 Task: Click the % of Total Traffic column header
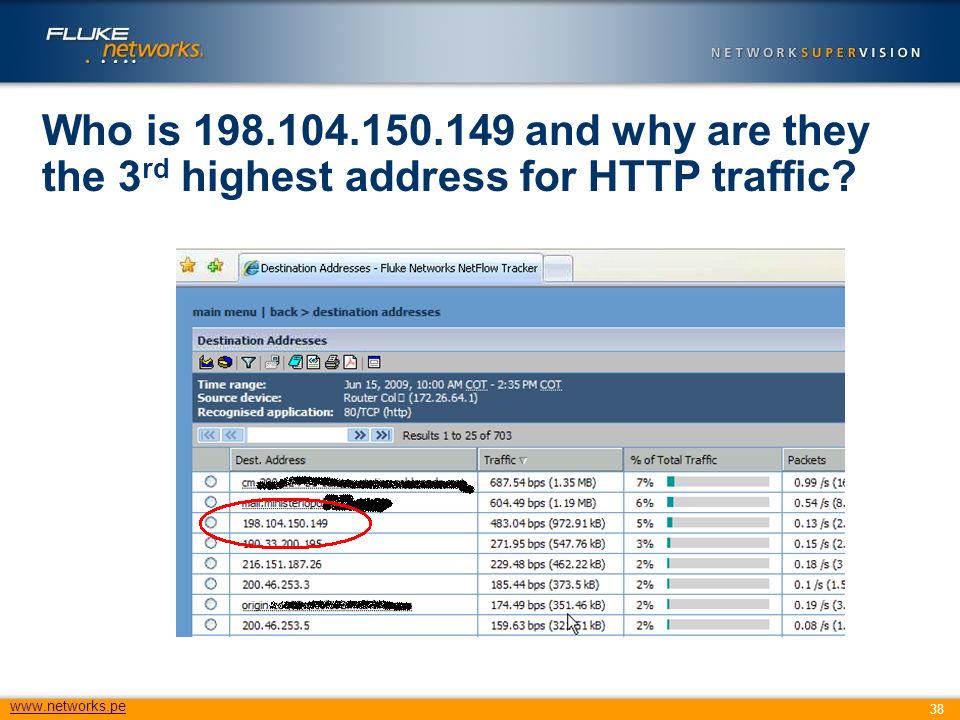tap(702, 460)
